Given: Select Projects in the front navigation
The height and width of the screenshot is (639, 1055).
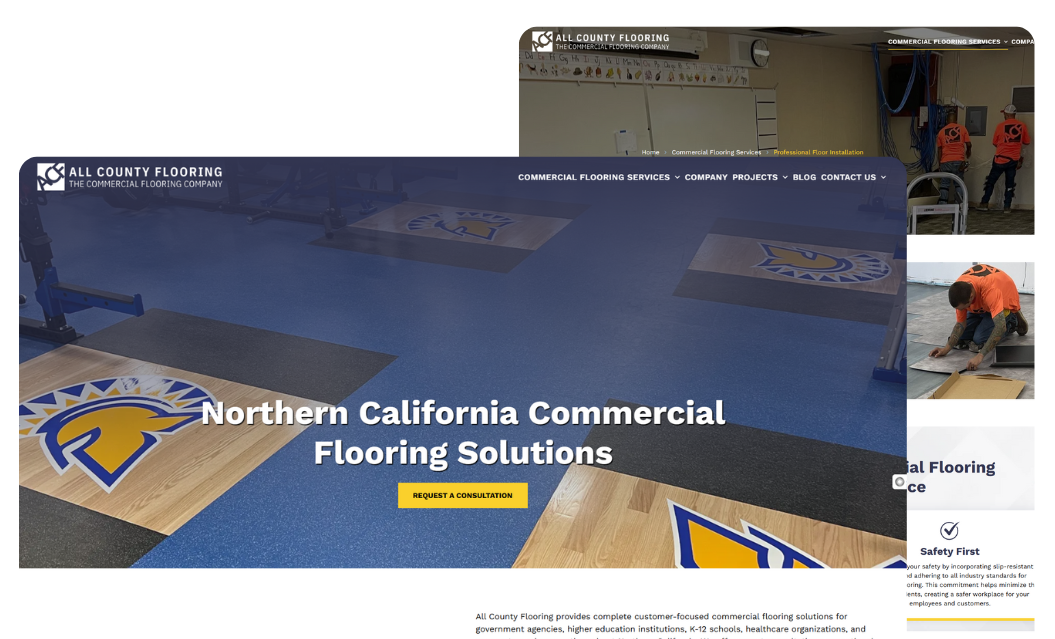Looking at the screenshot, I should pyautogui.click(x=754, y=177).
